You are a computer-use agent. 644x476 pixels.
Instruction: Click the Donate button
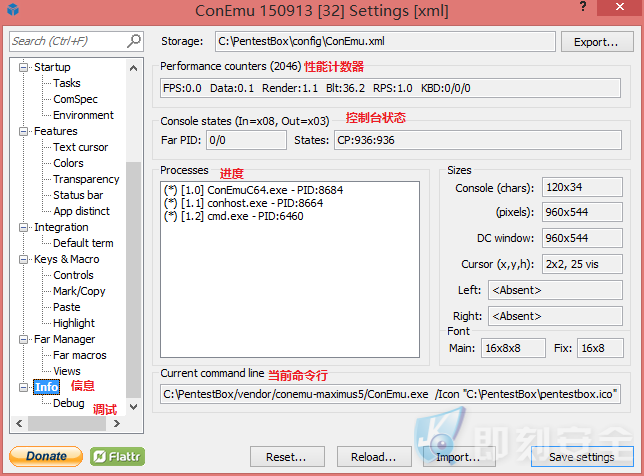pyautogui.click(x=46, y=456)
